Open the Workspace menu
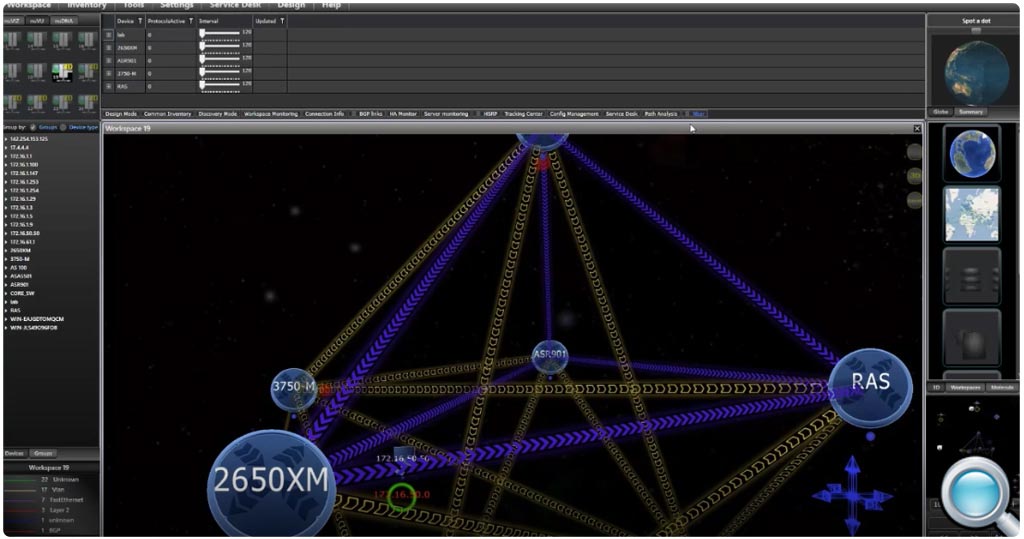The height and width of the screenshot is (539, 1024). tap(28, 5)
